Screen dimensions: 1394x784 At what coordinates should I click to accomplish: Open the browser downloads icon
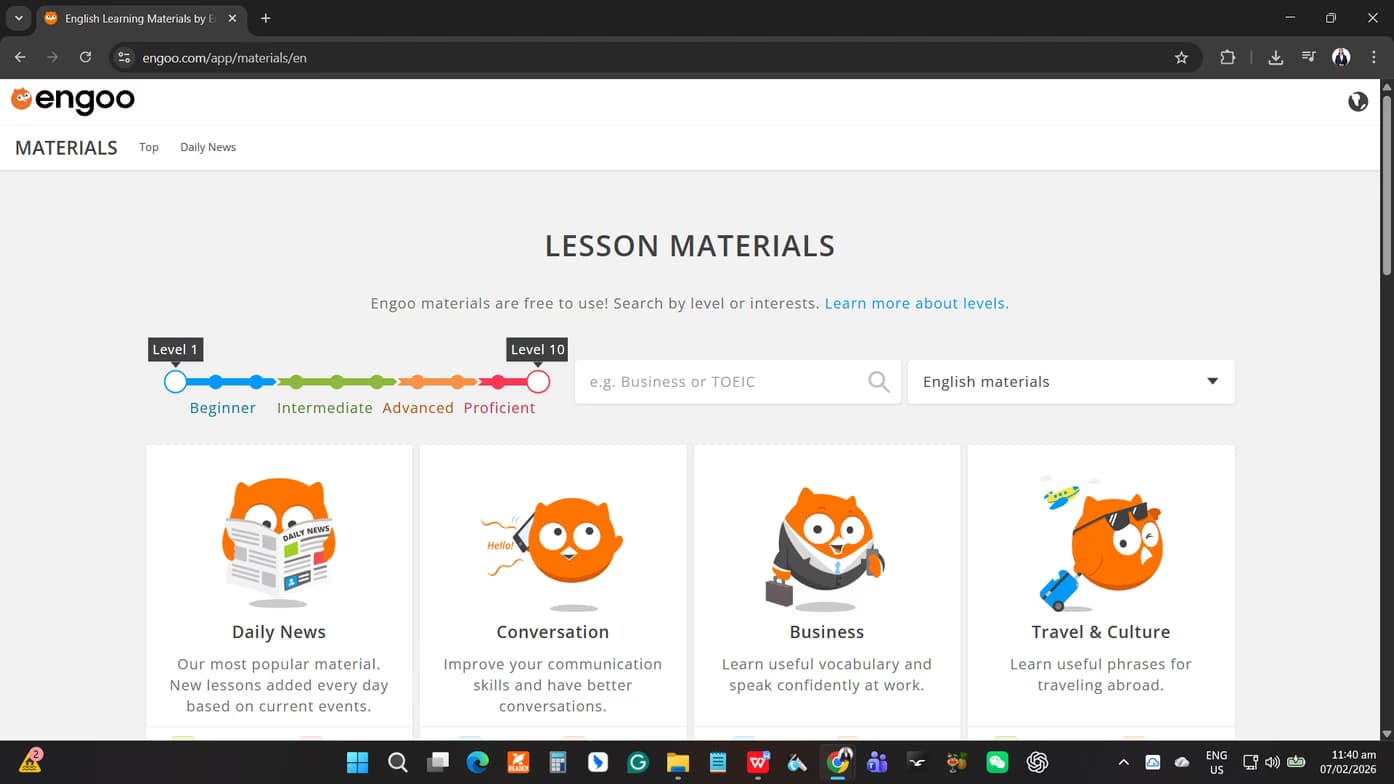tap(1275, 57)
